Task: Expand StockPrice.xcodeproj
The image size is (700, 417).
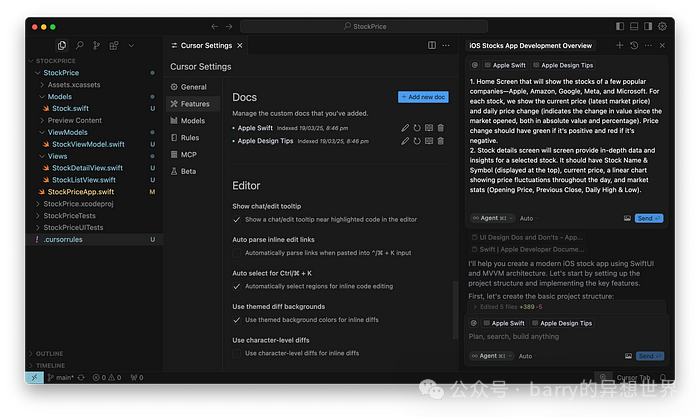Action: 38,204
